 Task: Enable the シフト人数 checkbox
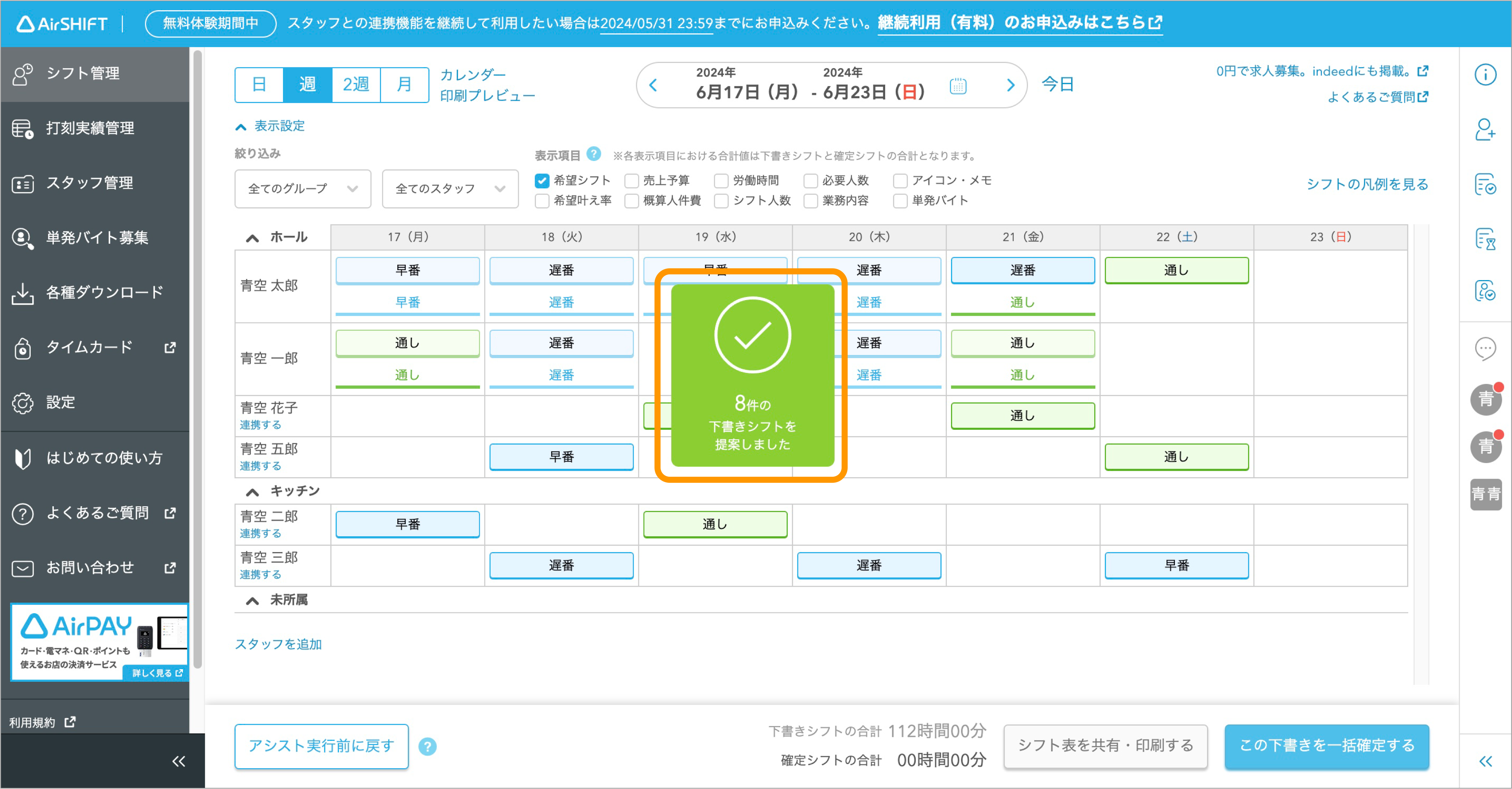click(x=722, y=201)
